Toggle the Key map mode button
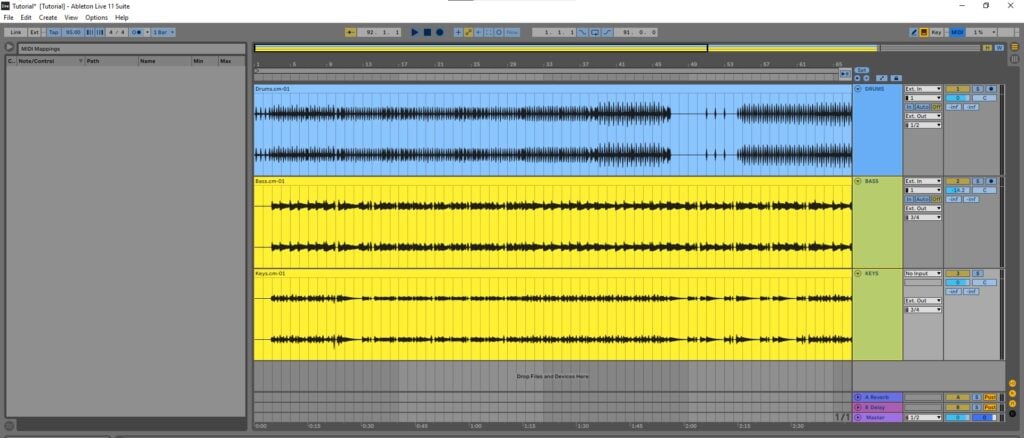 [x=936, y=32]
